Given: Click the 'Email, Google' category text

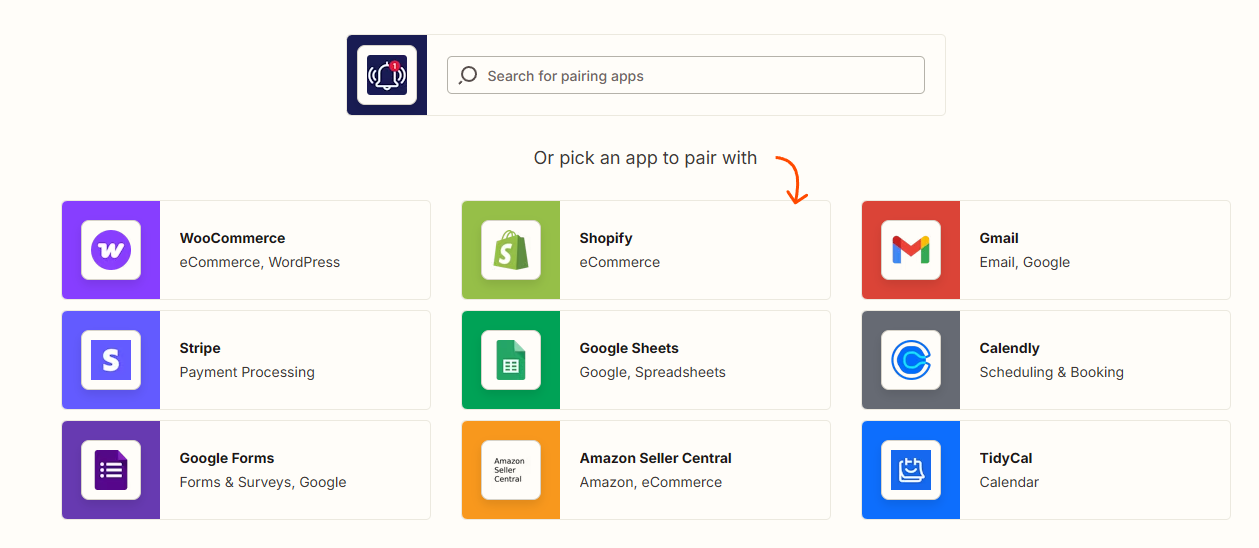Looking at the screenshot, I should tap(1025, 262).
